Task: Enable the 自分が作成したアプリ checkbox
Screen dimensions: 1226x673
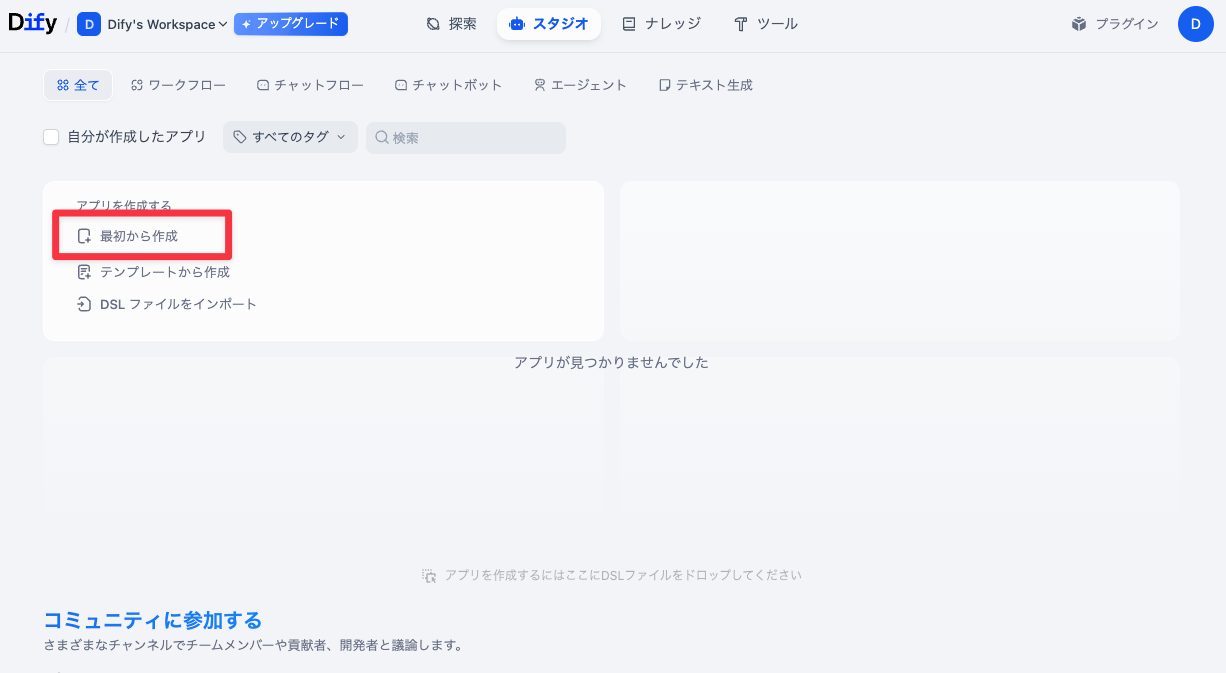Action: tap(51, 137)
